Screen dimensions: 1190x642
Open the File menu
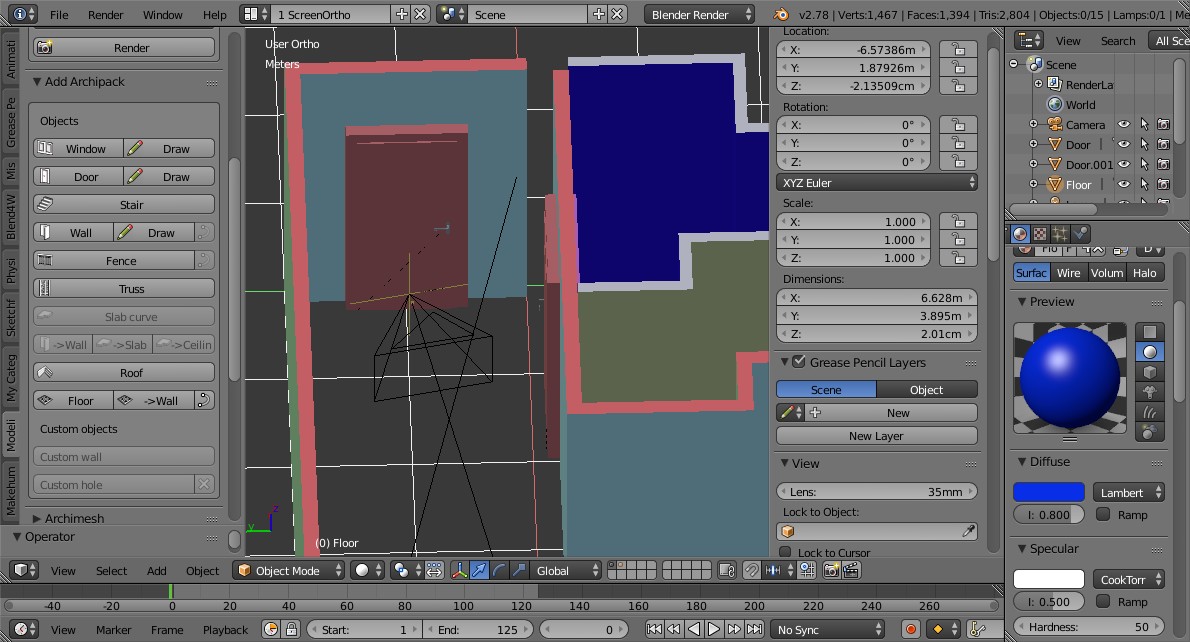58,14
